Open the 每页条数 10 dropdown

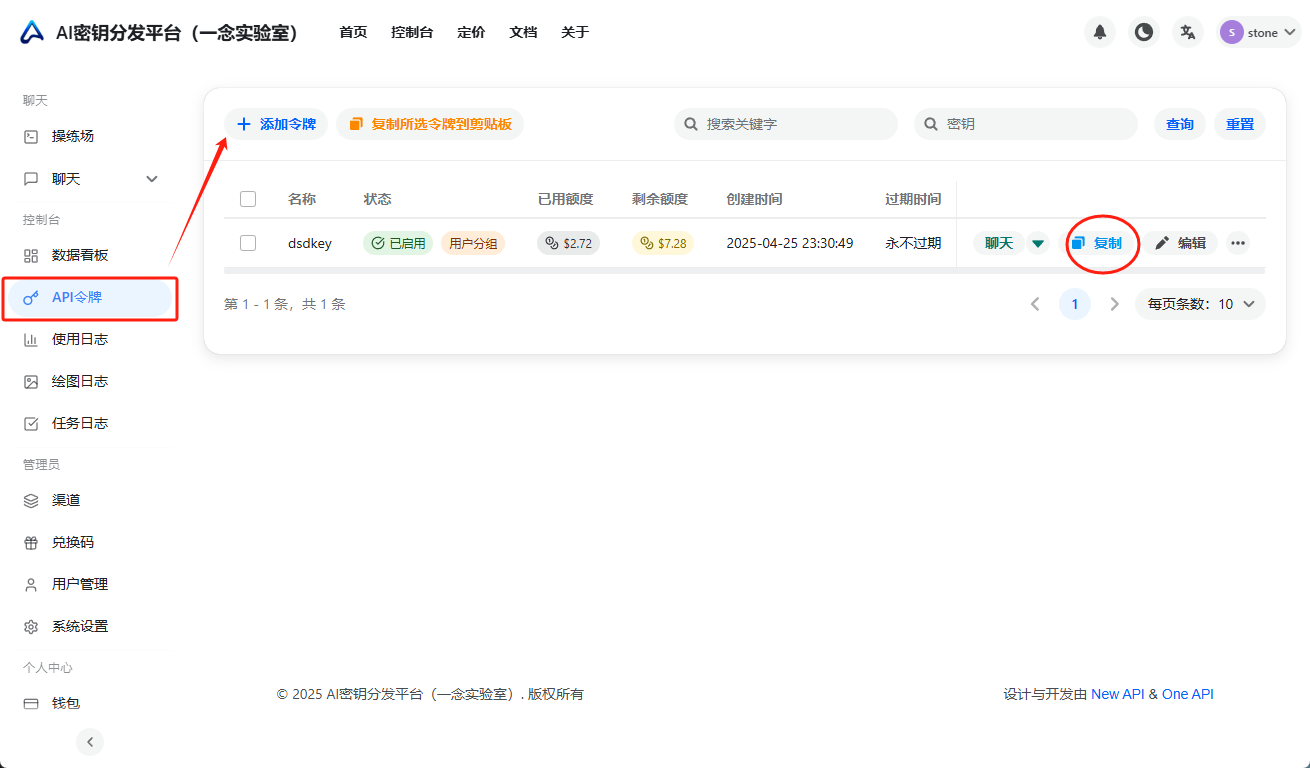tap(1200, 304)
